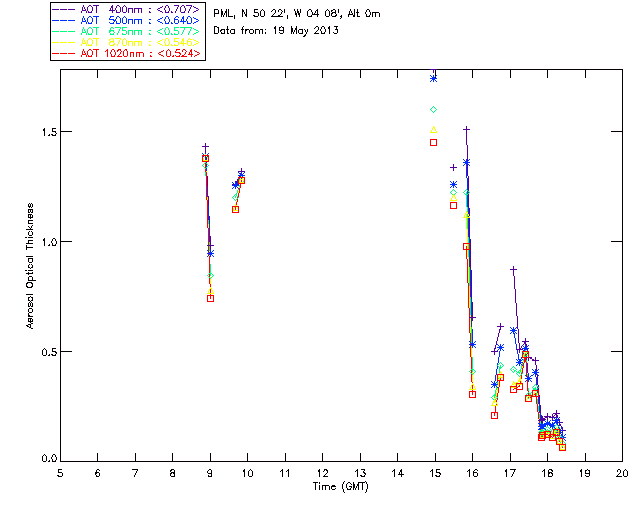This screenshot has width=640, height=512.
Task: Select the PML station location text
Action: [x=297, y=13]
